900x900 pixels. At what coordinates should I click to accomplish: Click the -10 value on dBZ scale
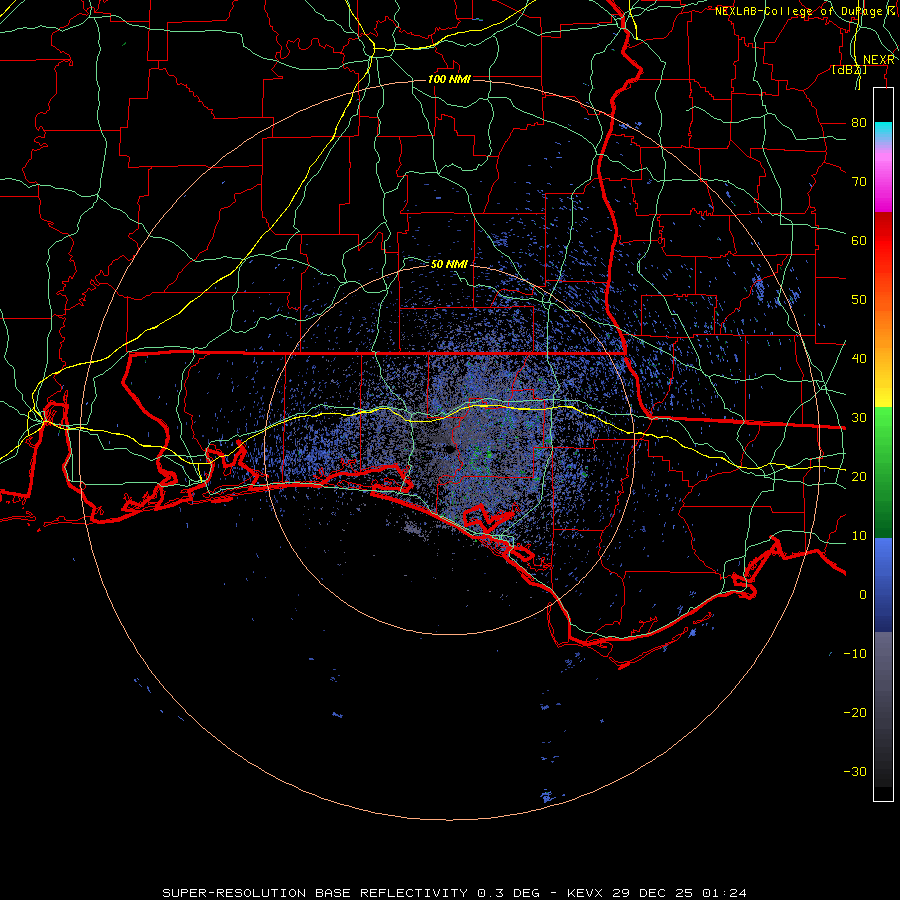pyautogui.click(x=855, y=653)
